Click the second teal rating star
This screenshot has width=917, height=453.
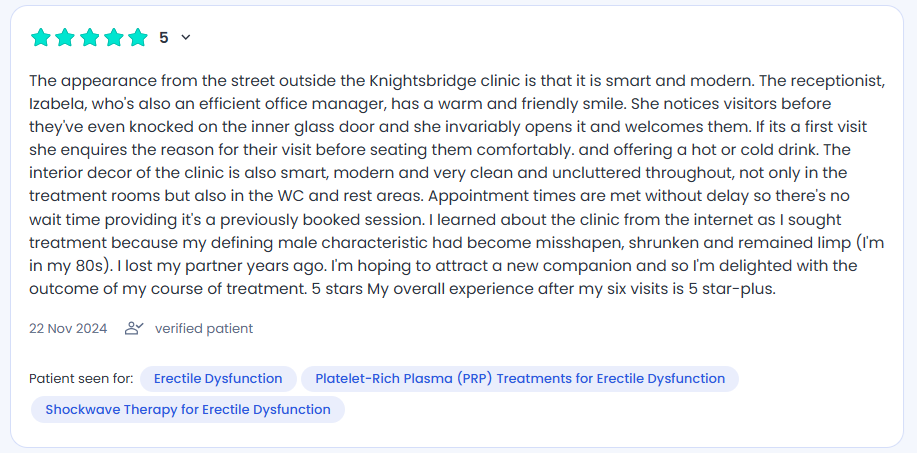tap(65, 37)
